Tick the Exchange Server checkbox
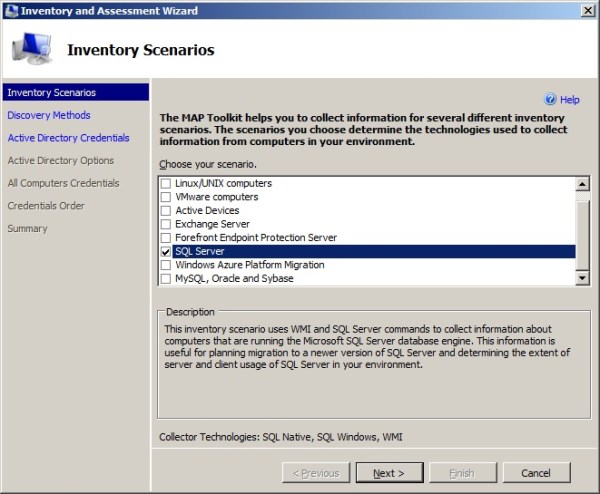This screenshot has width=600, height=494. coord(166,225)
